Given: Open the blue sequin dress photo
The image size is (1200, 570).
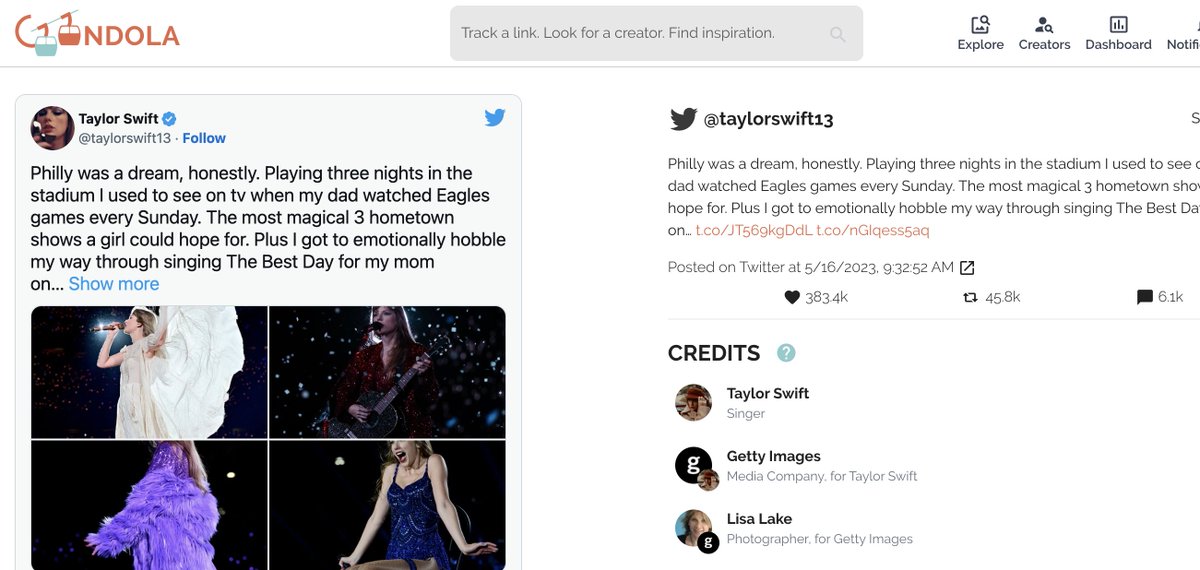Looking at the screenshot, I should click(x=387, y=505).
